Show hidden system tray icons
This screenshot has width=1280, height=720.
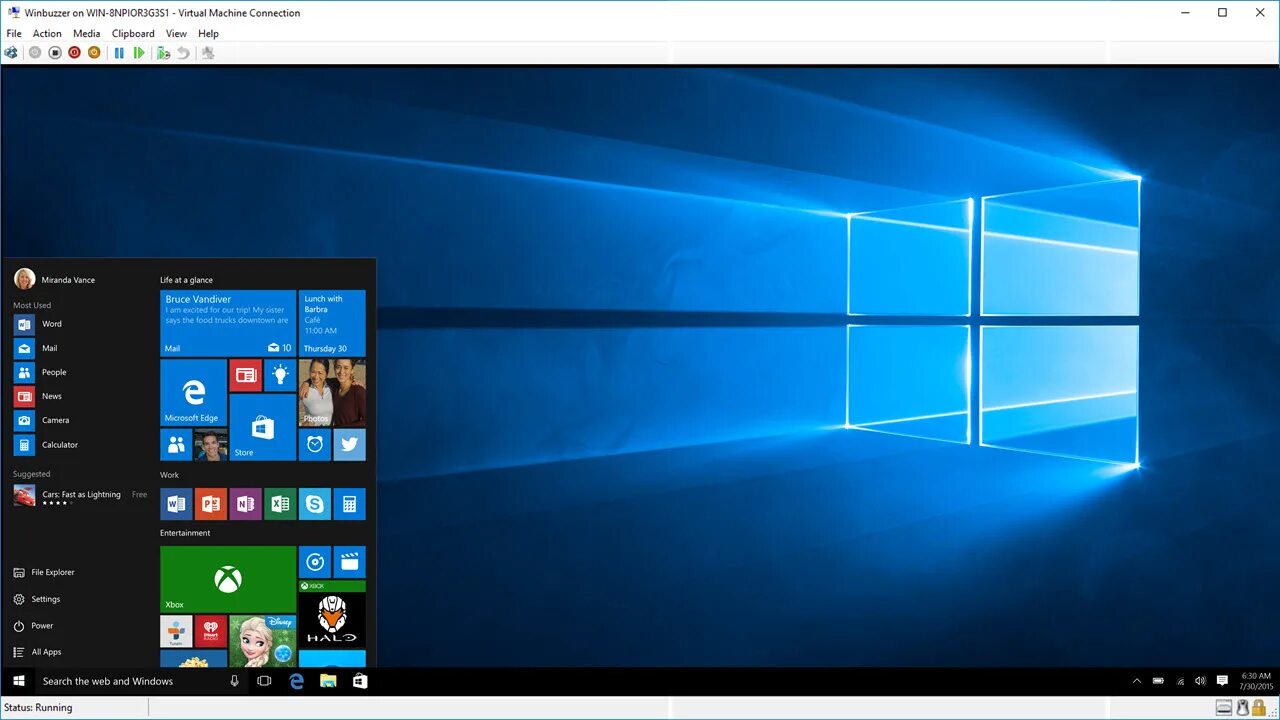point(1136,681)
